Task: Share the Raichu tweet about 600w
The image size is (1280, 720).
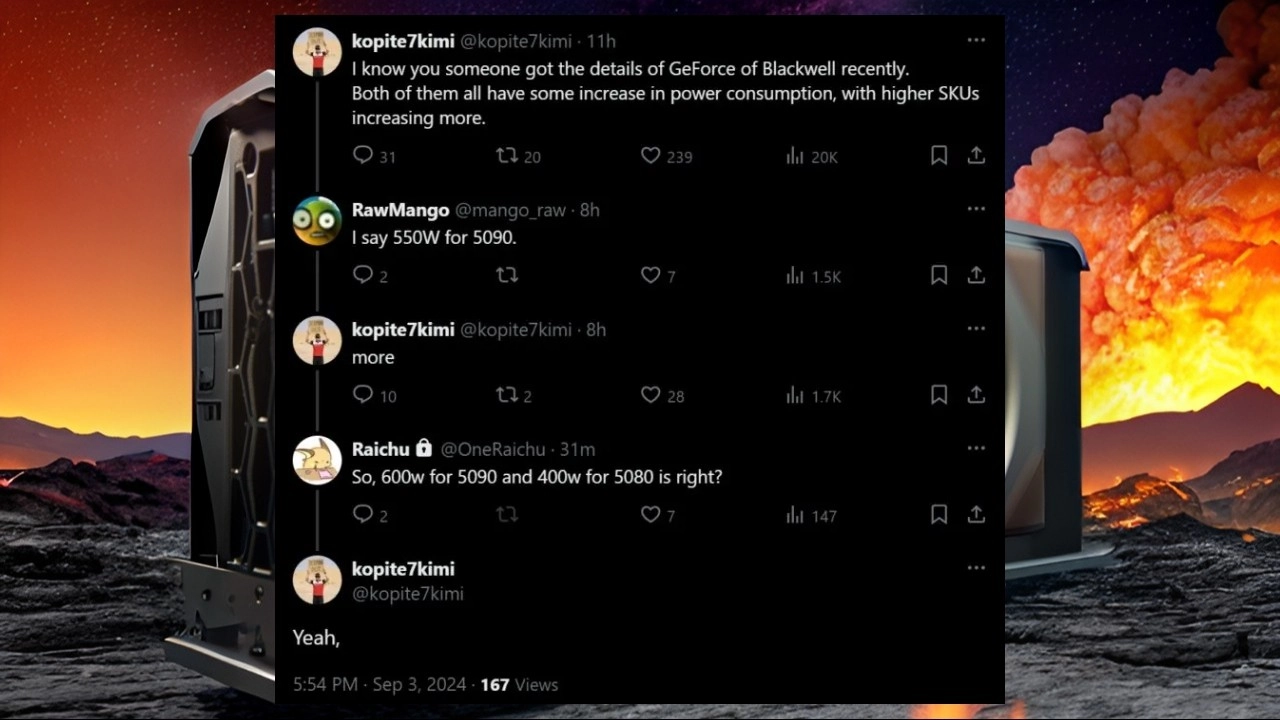Action: pos(976,514)
